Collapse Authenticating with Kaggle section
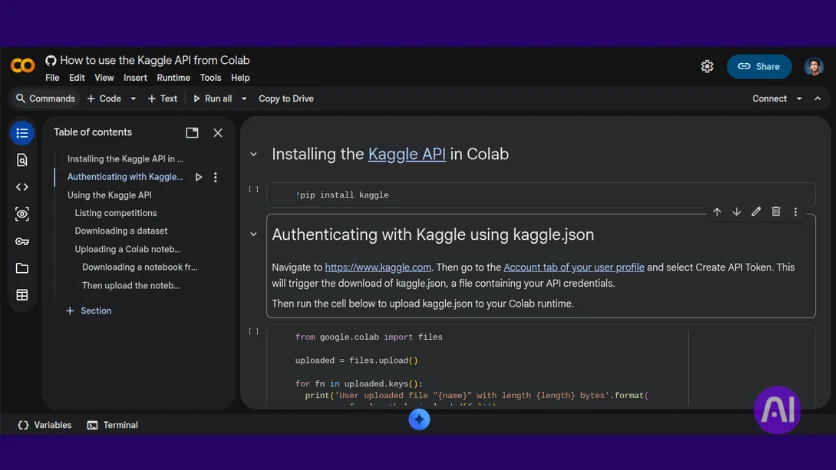 click(253, 234)
